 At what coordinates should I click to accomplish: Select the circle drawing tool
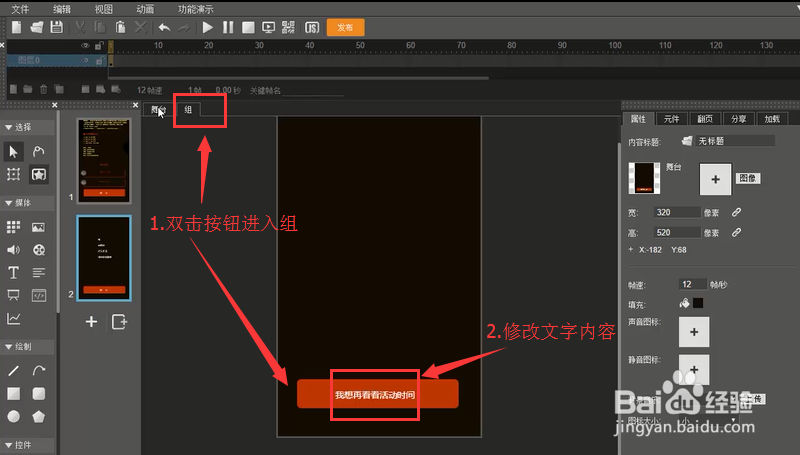13,417
